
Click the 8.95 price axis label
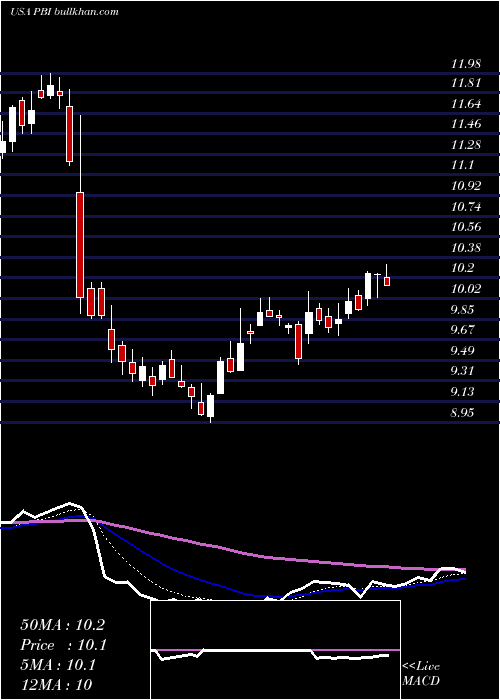[462, 412]
